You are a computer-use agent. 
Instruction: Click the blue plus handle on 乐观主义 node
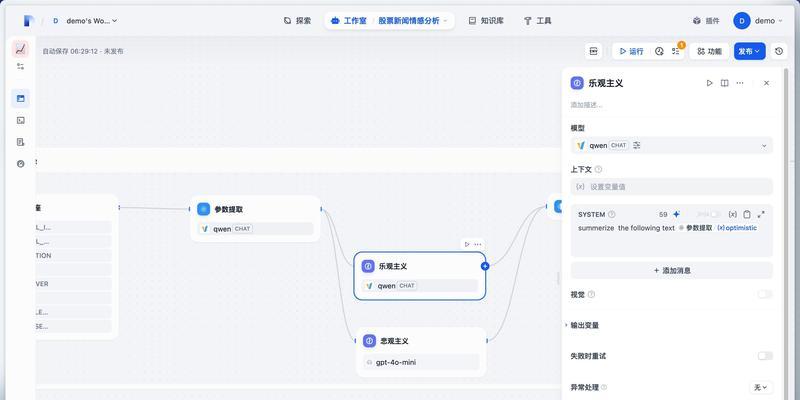[485, 266]
